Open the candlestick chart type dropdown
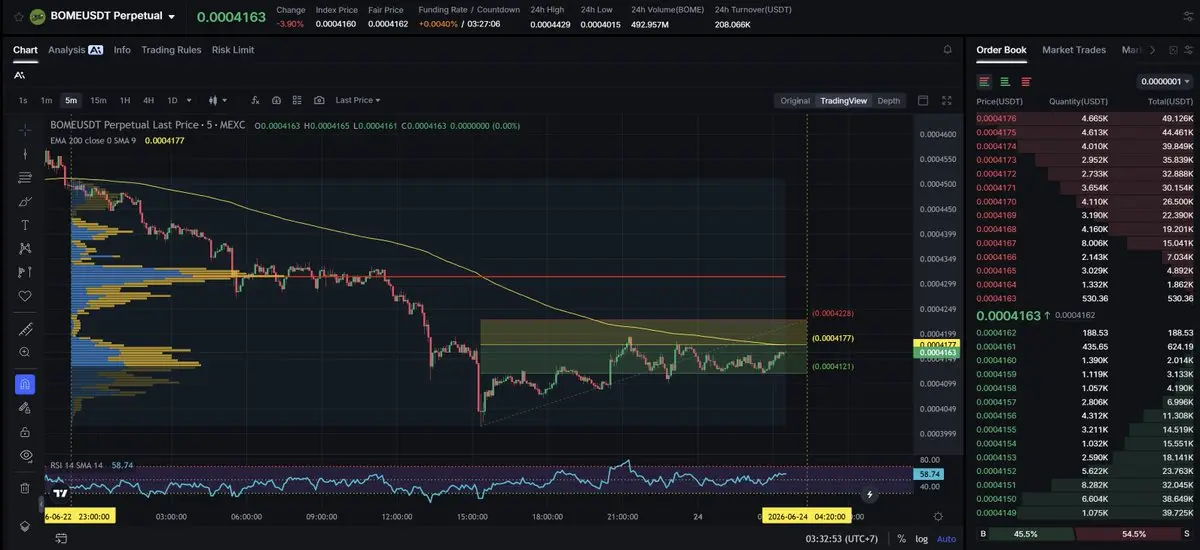This screenshot has height=550, width=1200. point(217,100)
